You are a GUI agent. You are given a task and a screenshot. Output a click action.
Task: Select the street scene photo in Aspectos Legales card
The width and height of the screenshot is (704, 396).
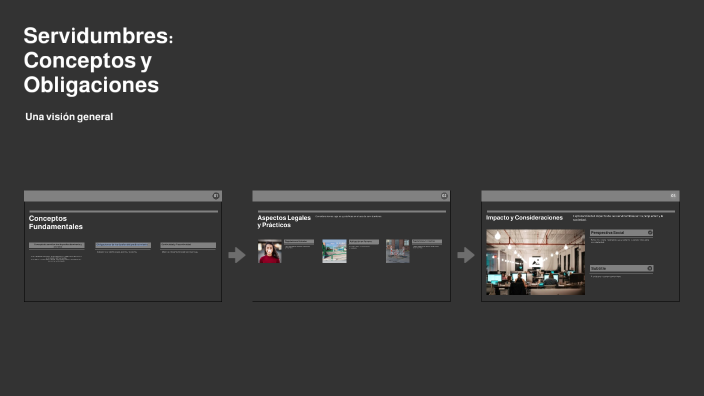coord(398,251)
